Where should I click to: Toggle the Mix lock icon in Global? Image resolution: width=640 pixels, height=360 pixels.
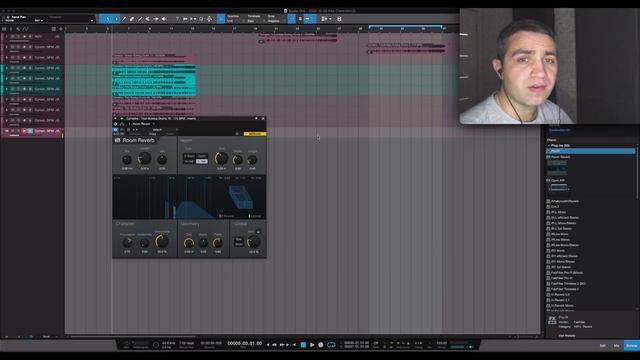tap(258, 231)
